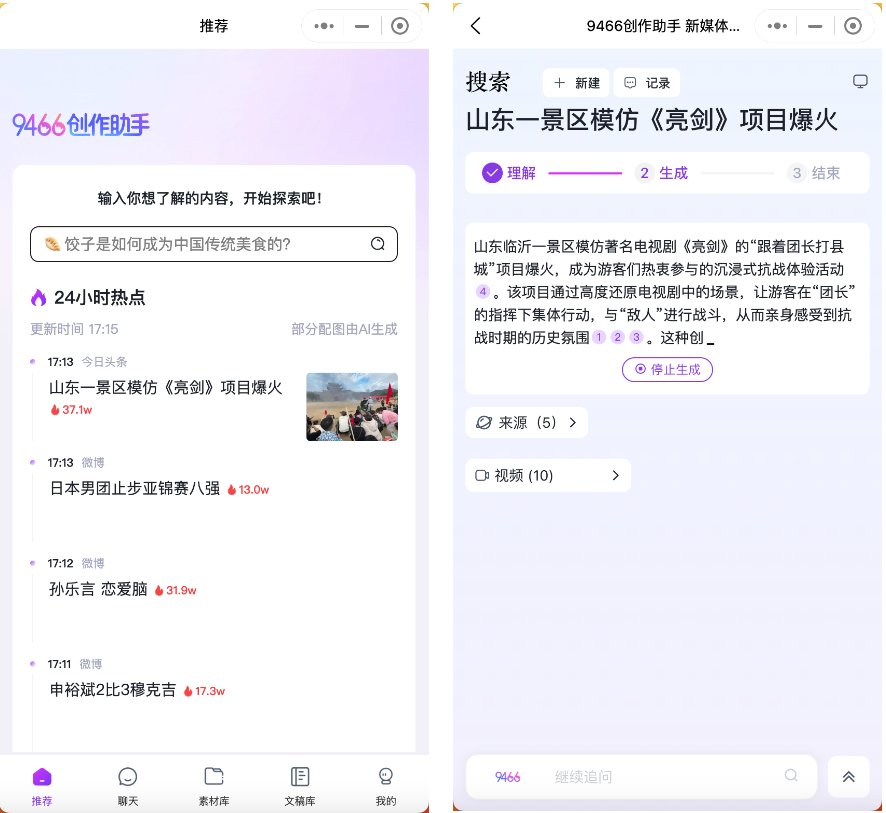Image resolution: width=886 pixels, height=813 pixels.
Task: Select the 理解 step indicator
Action: tap(509, 173)
